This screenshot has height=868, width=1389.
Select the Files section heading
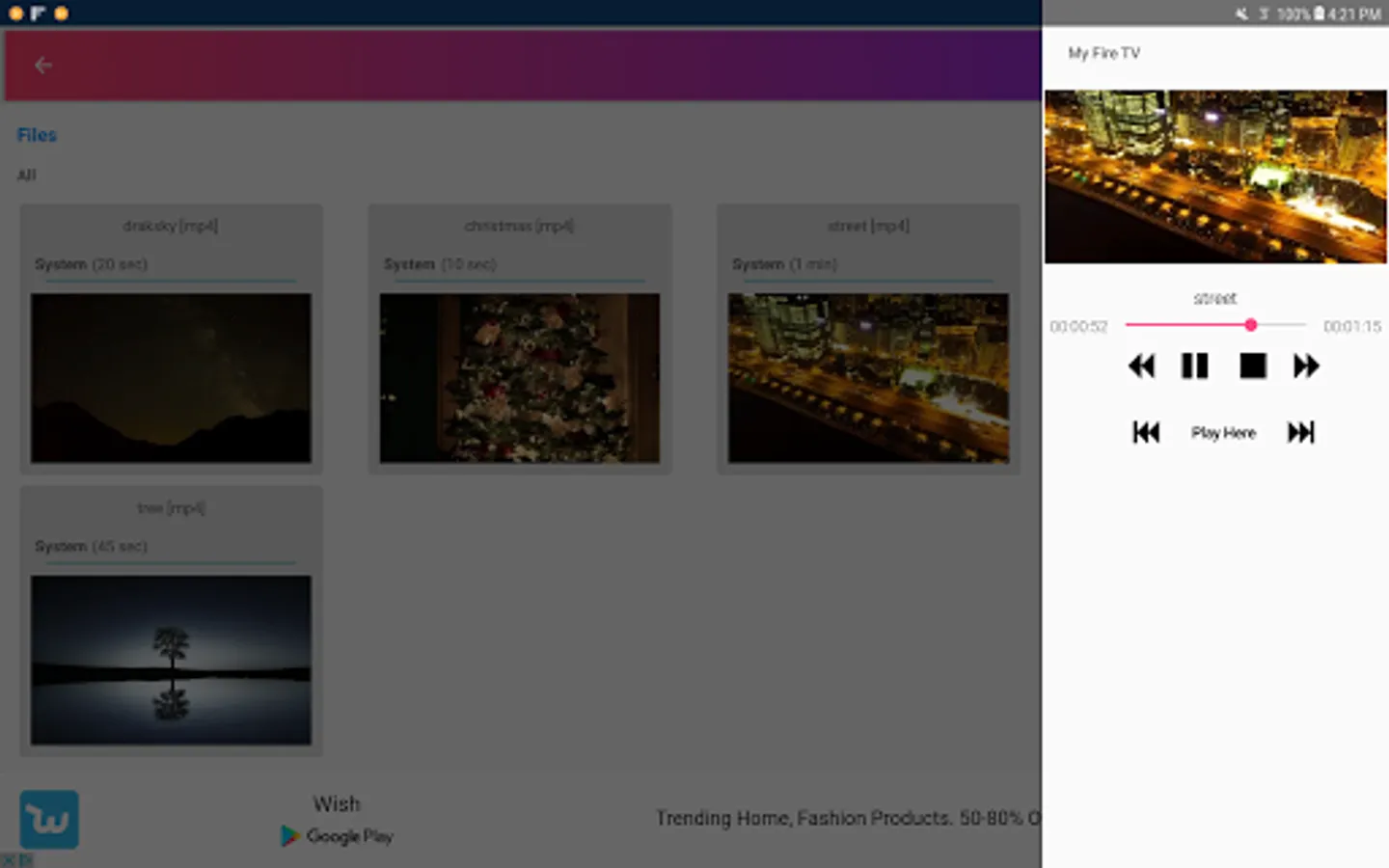coord(37,135)
